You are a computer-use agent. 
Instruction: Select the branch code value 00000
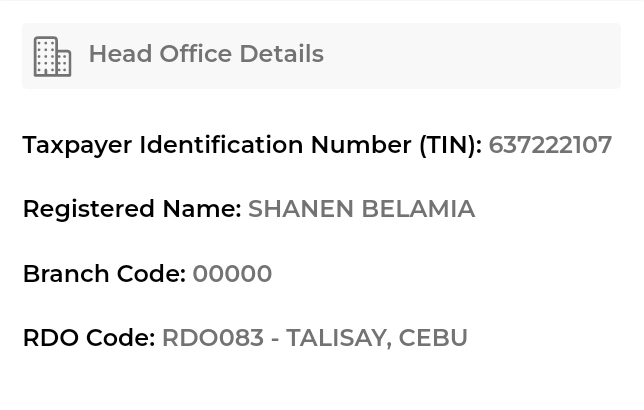[232, 274]
